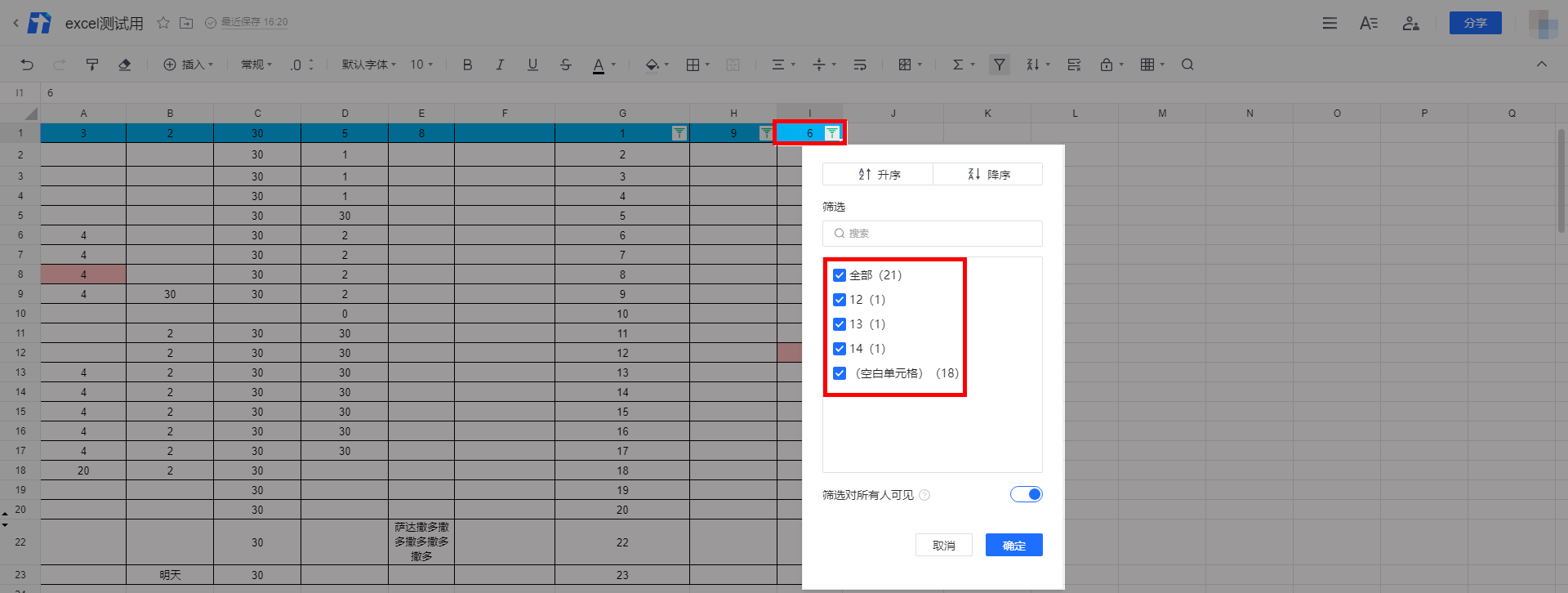1568x593 pixels.
Task: Click the 搜索 filter search field
Action: (x=933, y=234)
